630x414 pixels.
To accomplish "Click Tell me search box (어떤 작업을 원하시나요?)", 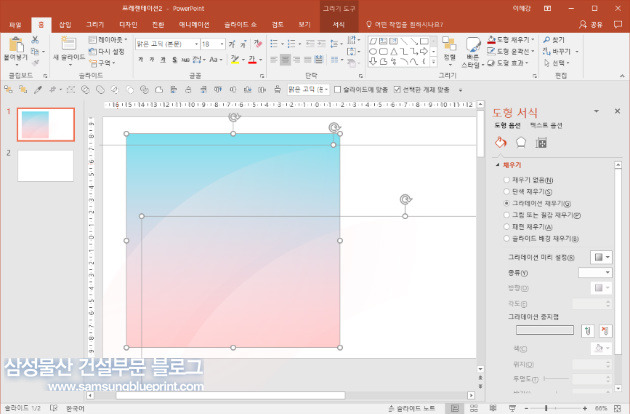I will (404, 25).
